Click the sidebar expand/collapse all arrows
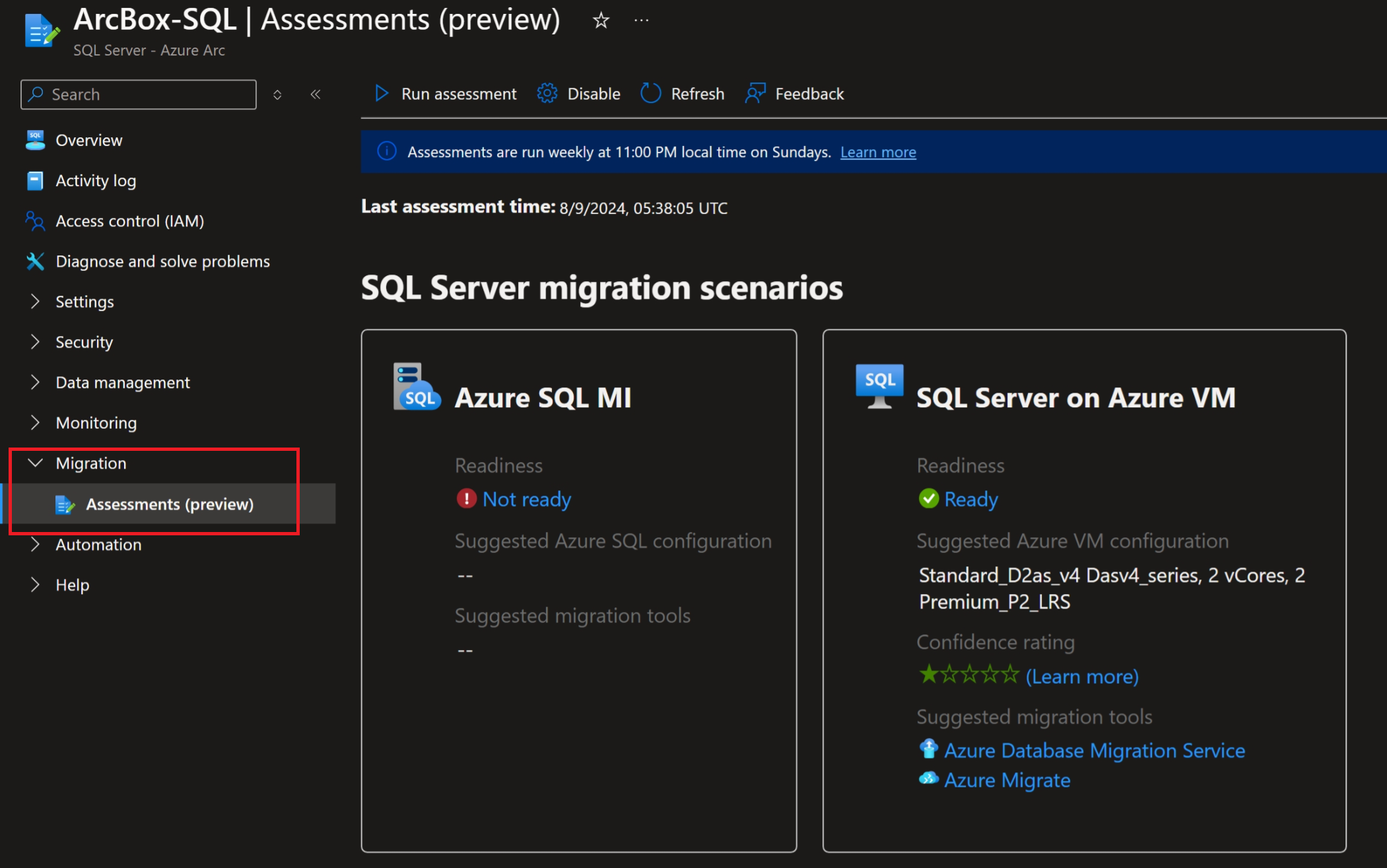 coord(277,94)
